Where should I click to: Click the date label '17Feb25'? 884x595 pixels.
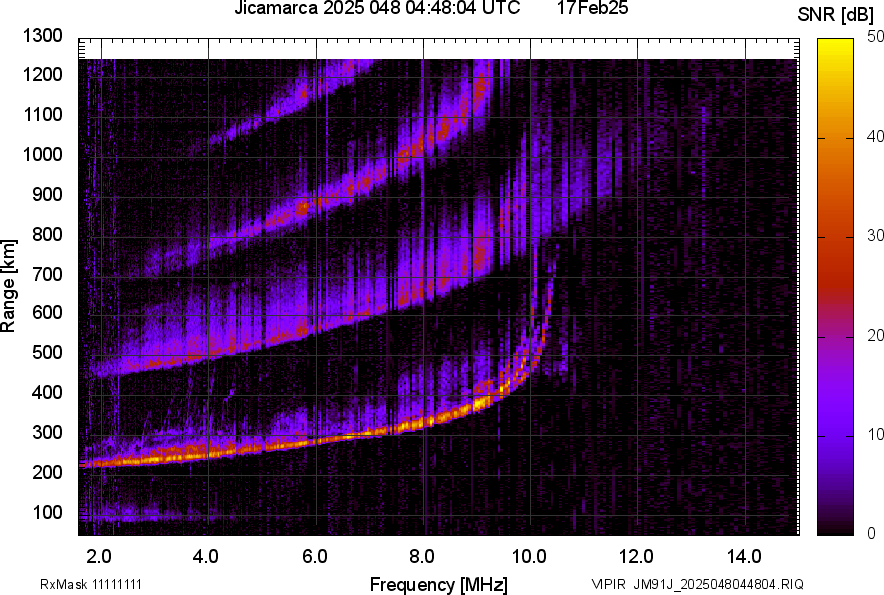(593, 8)
